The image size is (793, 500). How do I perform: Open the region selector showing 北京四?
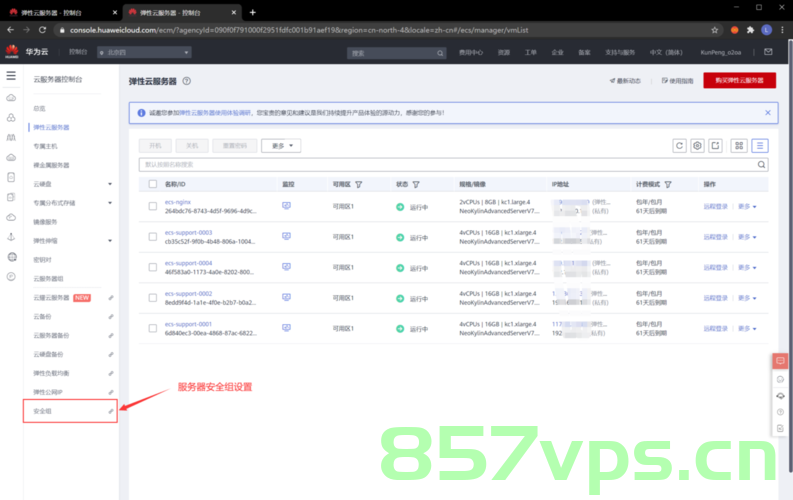(144, 53)
